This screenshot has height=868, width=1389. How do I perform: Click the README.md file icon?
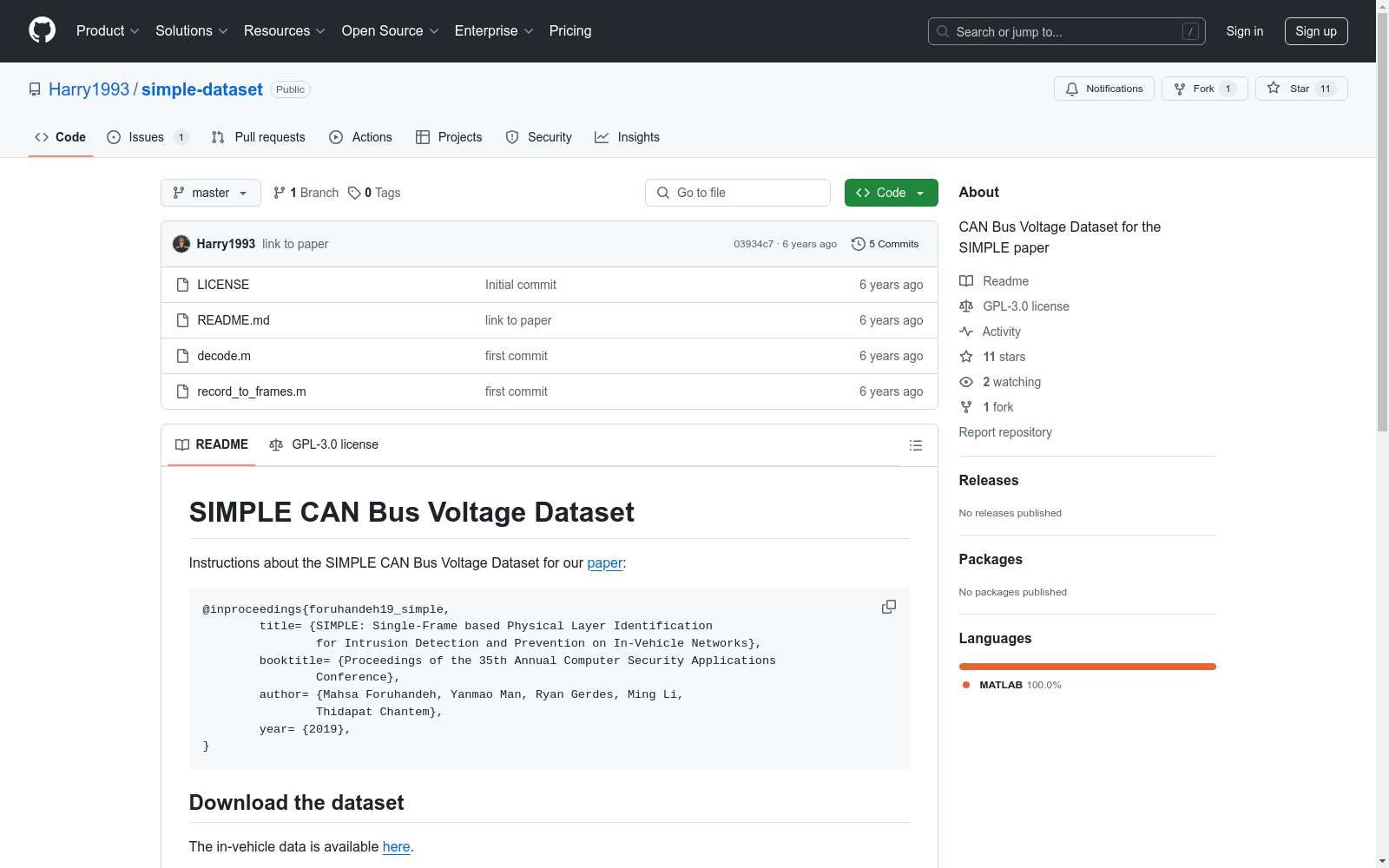click(182, 320)
